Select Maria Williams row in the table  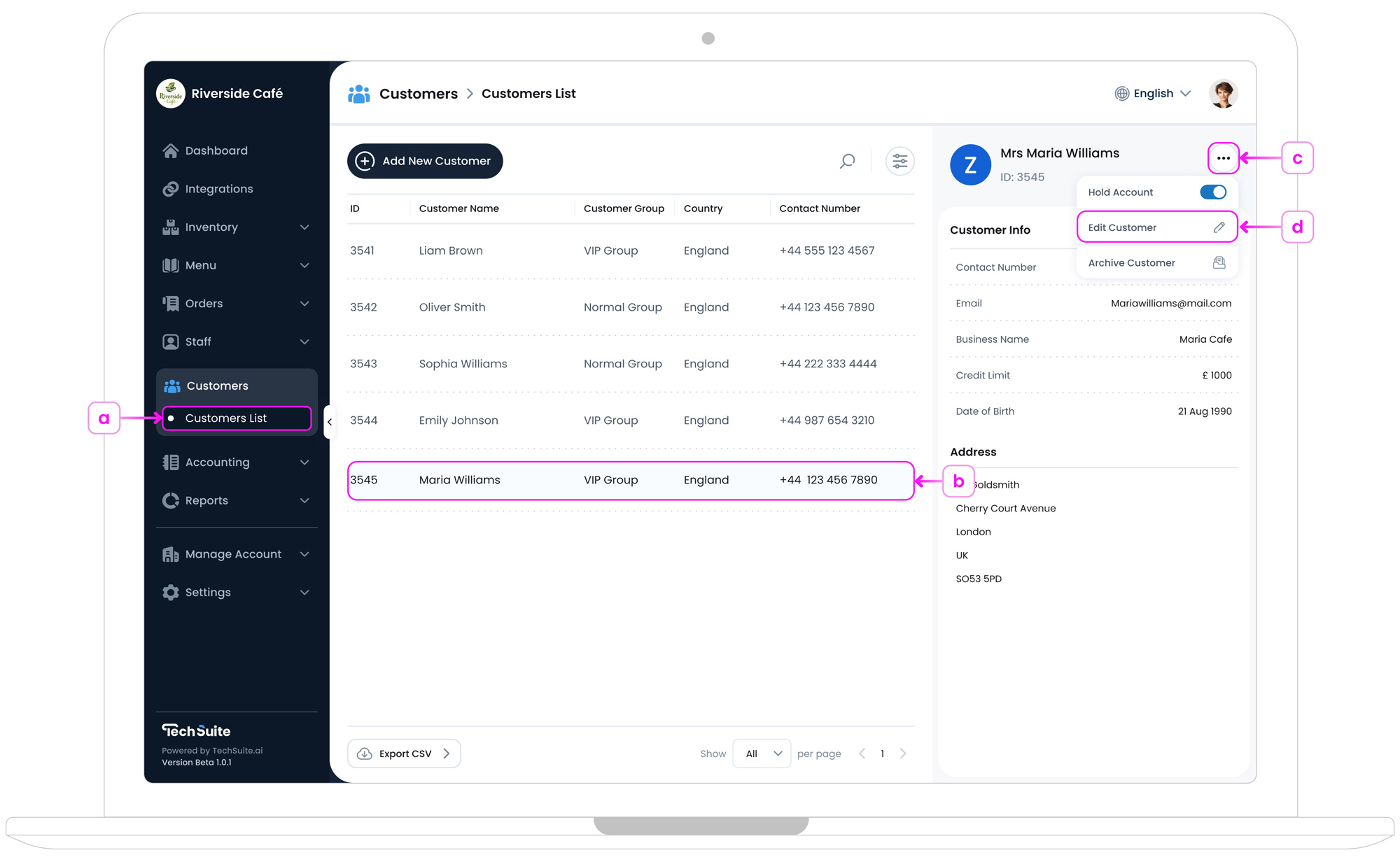click(630, 480)
